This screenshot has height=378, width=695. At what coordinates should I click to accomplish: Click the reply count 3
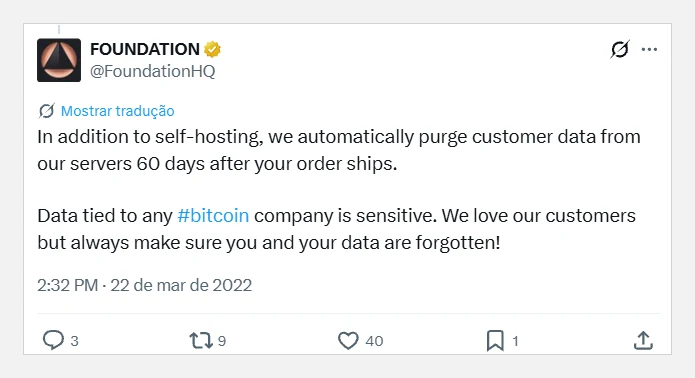74,341
